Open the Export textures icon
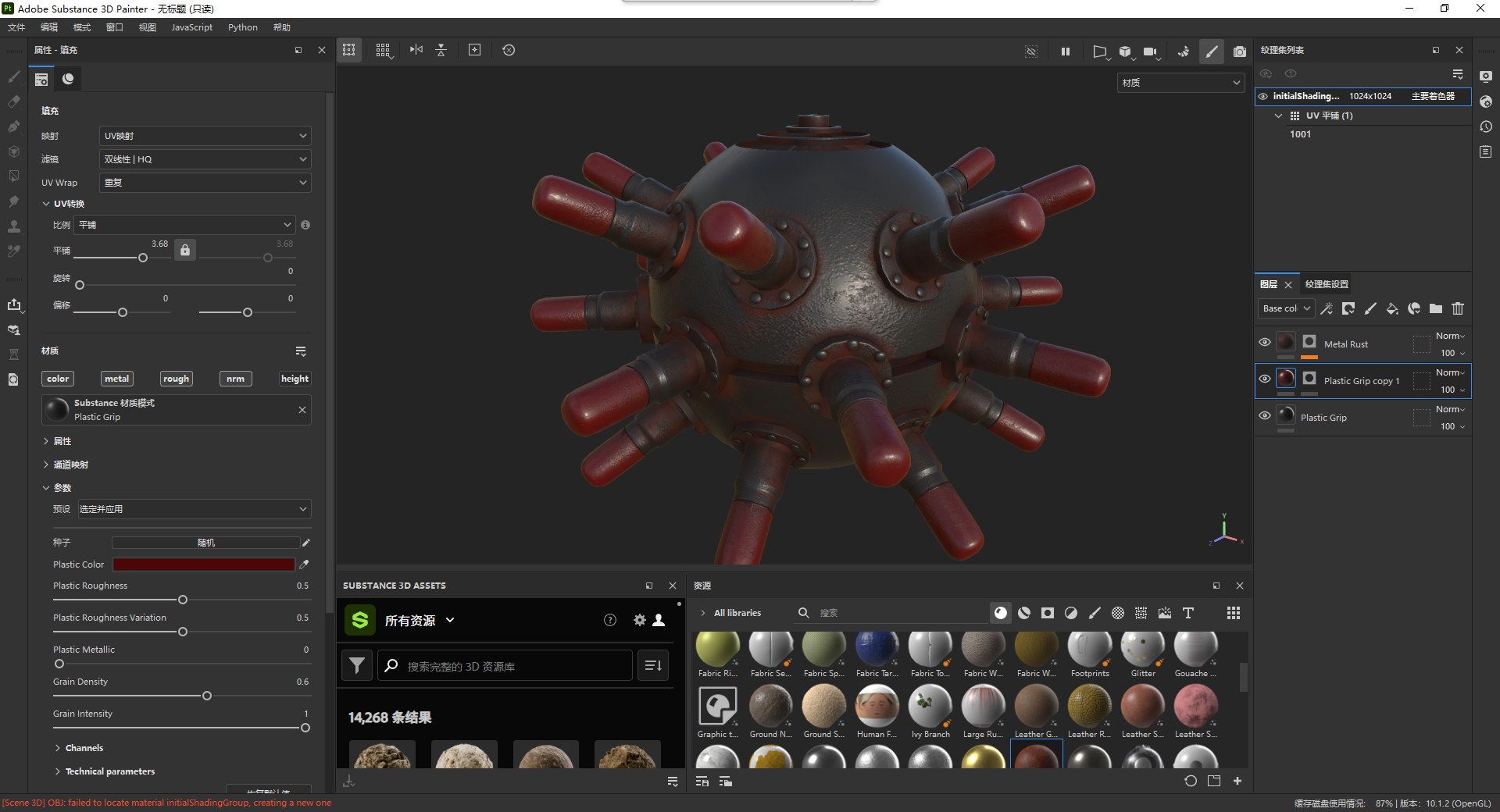Screen dimensions: 1500x812 pos(13,304)
